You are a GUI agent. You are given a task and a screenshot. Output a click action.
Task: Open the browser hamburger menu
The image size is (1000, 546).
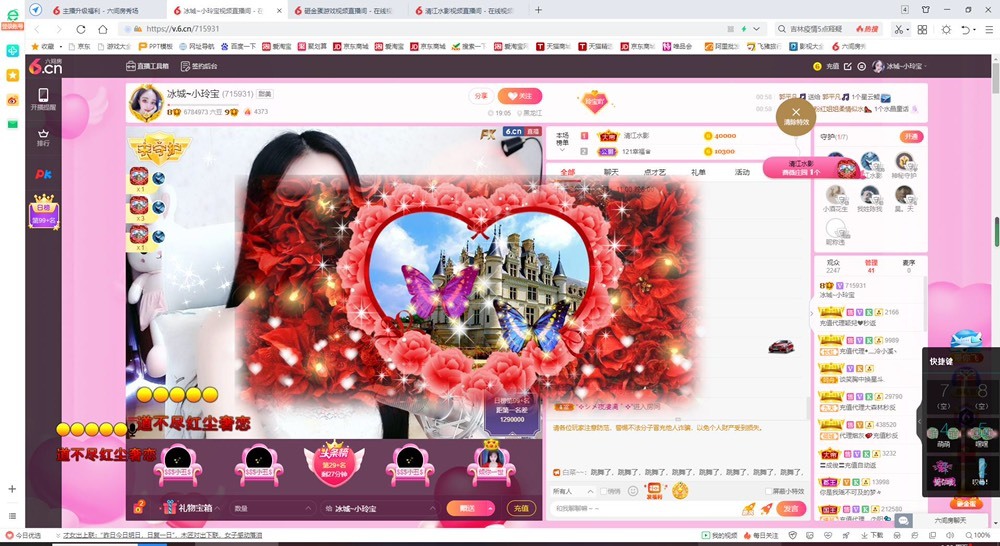(989, 29)
